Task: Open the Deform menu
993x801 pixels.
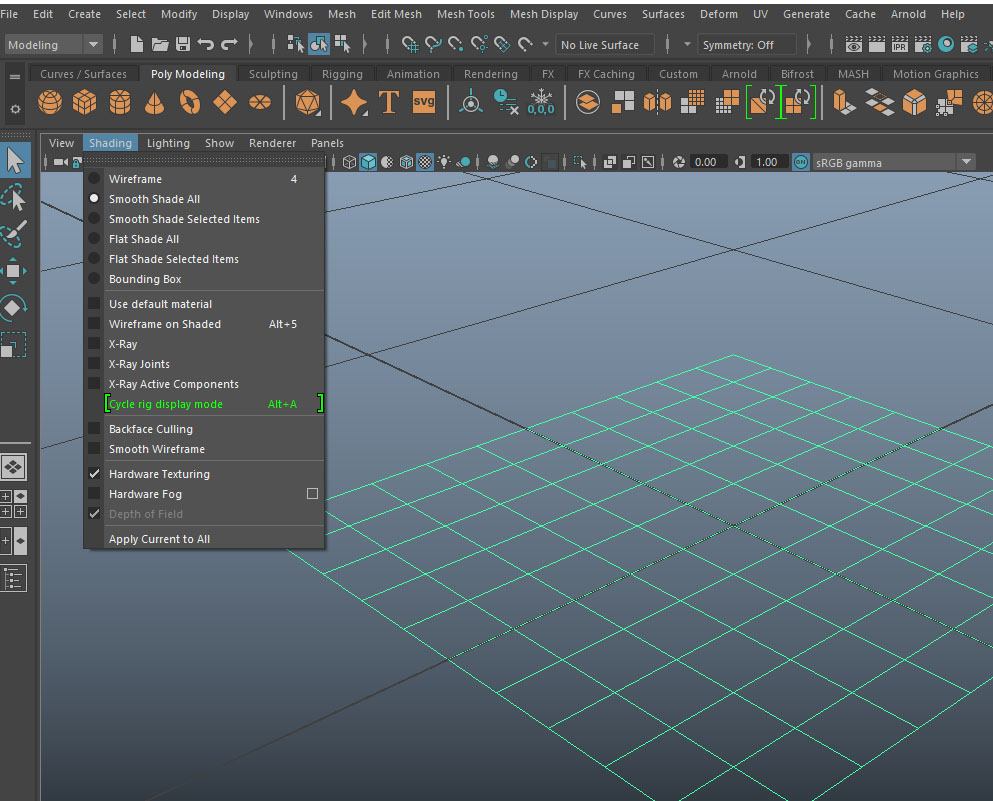Action: [719, 14]
